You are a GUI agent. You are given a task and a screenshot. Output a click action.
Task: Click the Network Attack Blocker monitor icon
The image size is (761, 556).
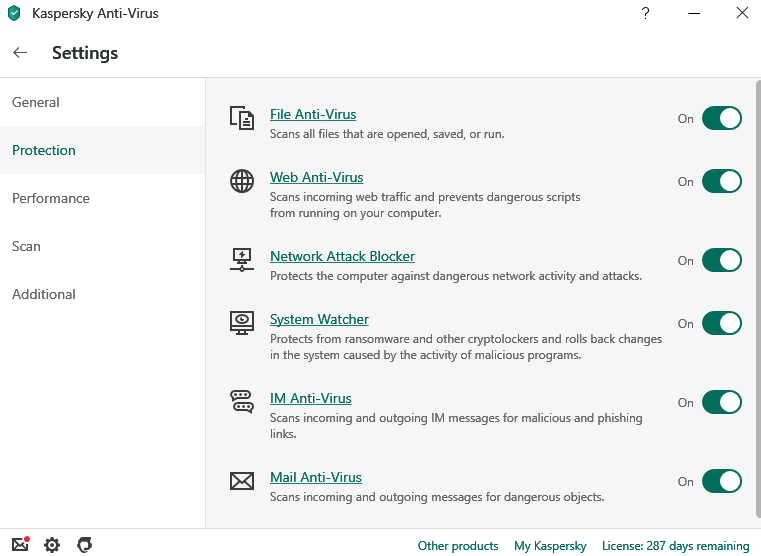tap(242, 260)
